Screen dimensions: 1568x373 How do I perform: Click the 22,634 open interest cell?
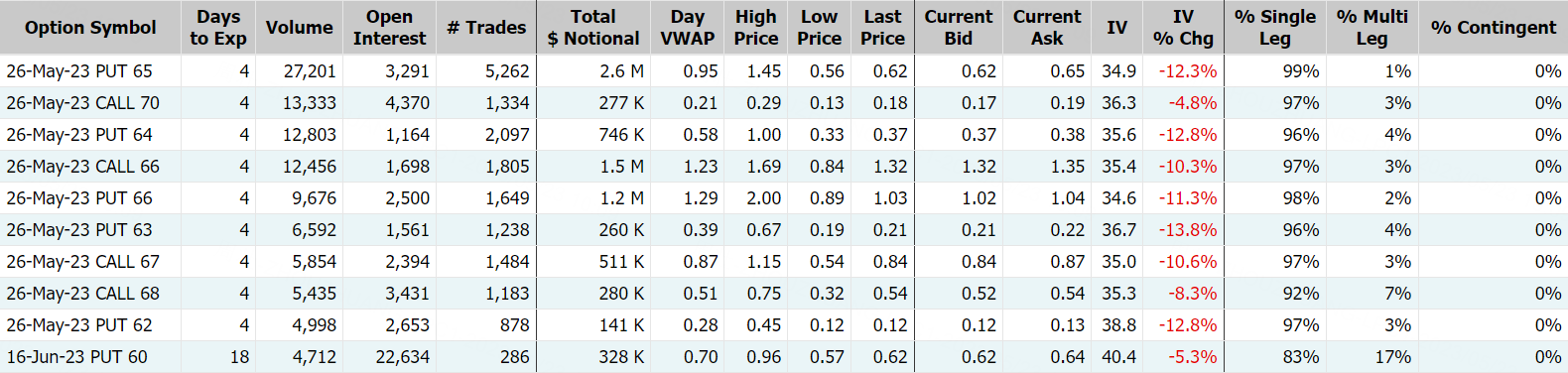[x=403, y=357]
